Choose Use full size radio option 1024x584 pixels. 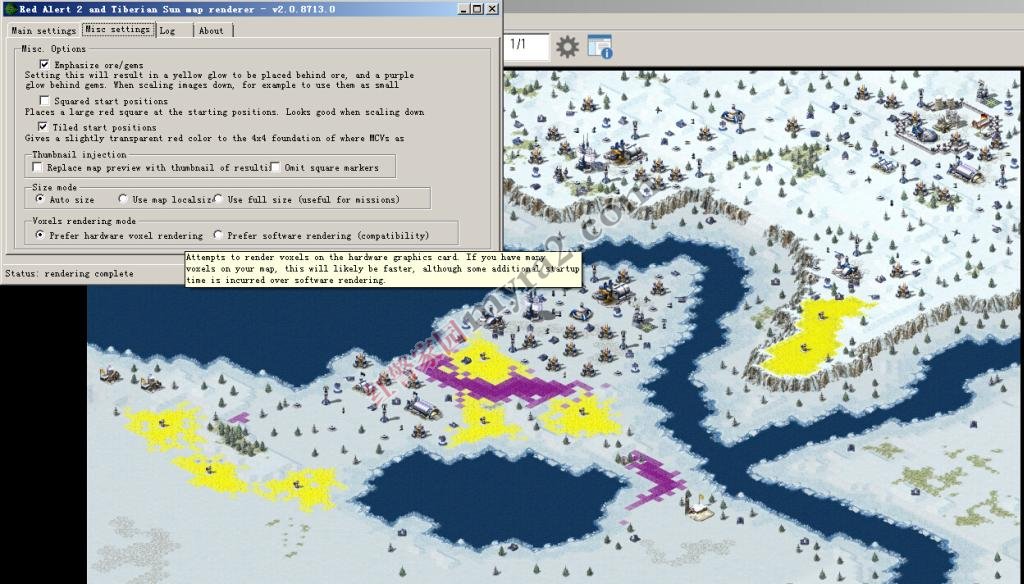pos(218,199)
